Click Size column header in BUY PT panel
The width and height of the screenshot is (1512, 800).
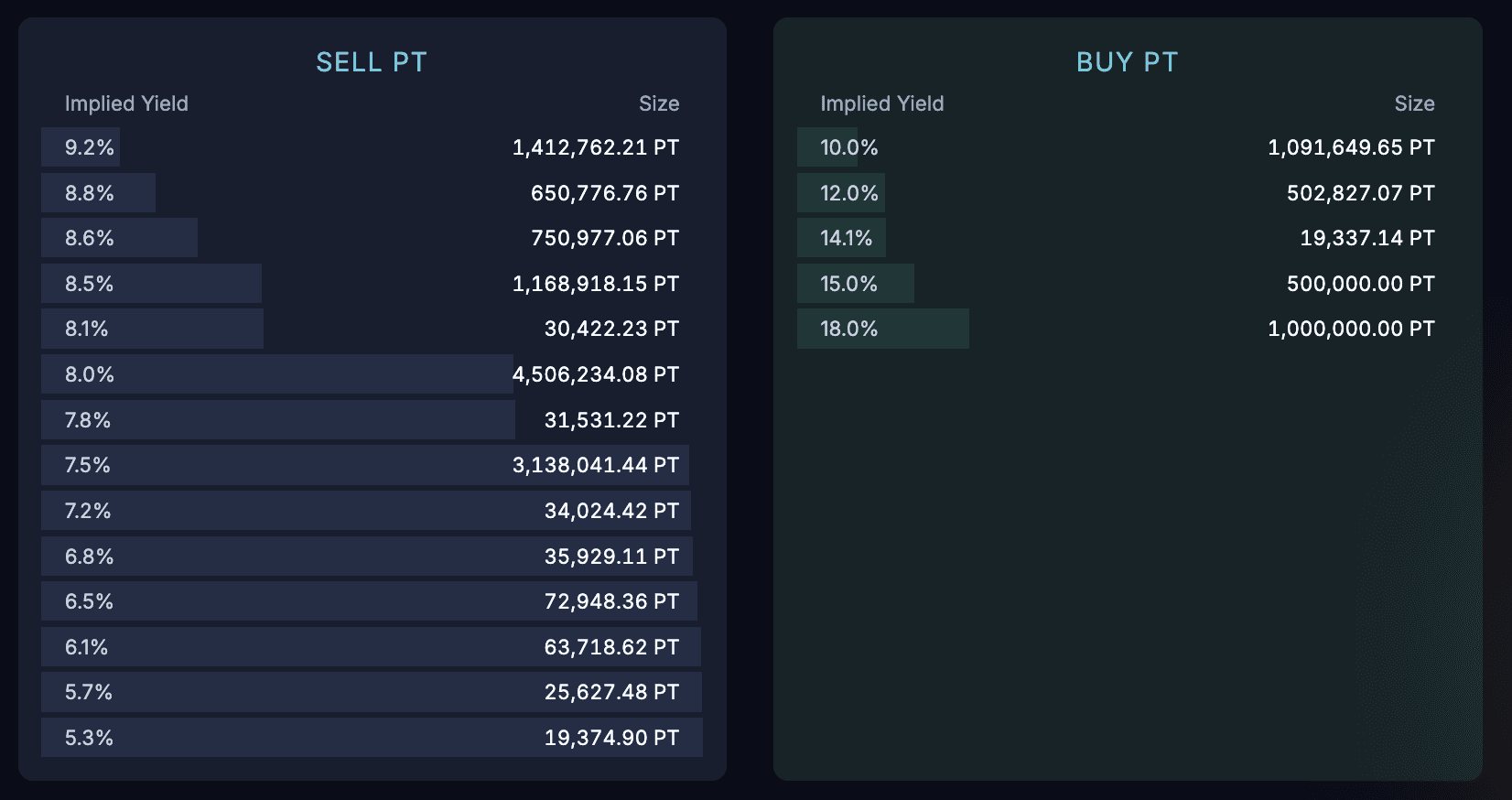(x=1414, y=103)
